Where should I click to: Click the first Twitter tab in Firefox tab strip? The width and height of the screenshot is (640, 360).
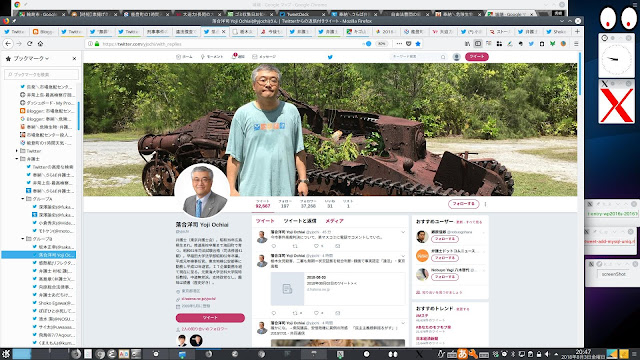pyautogui.click(x=14, y=31)
